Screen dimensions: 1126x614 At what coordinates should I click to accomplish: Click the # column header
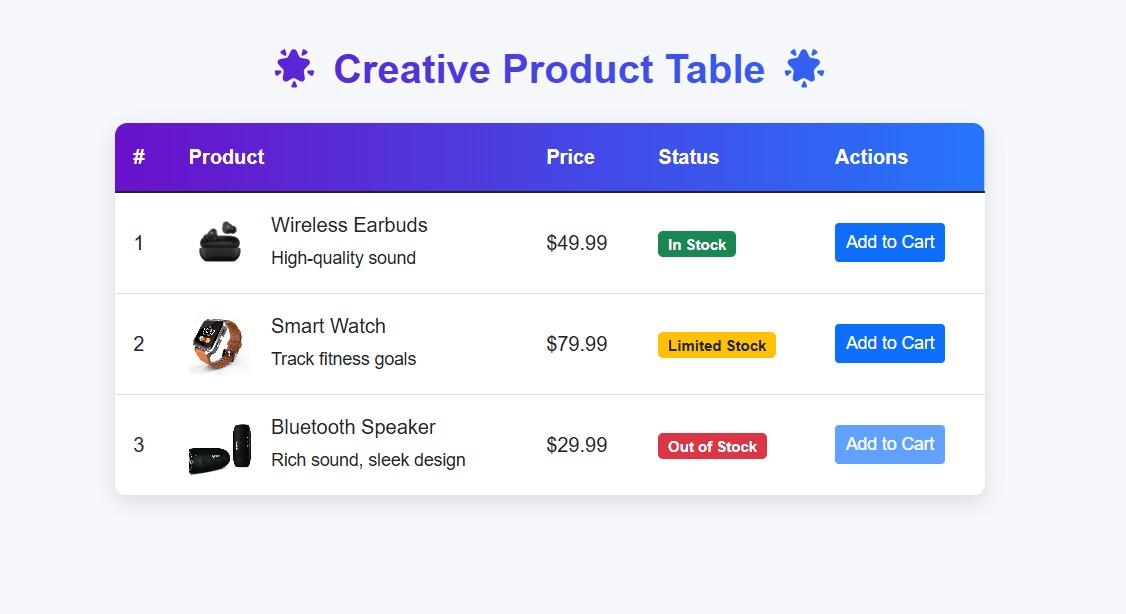138,157
